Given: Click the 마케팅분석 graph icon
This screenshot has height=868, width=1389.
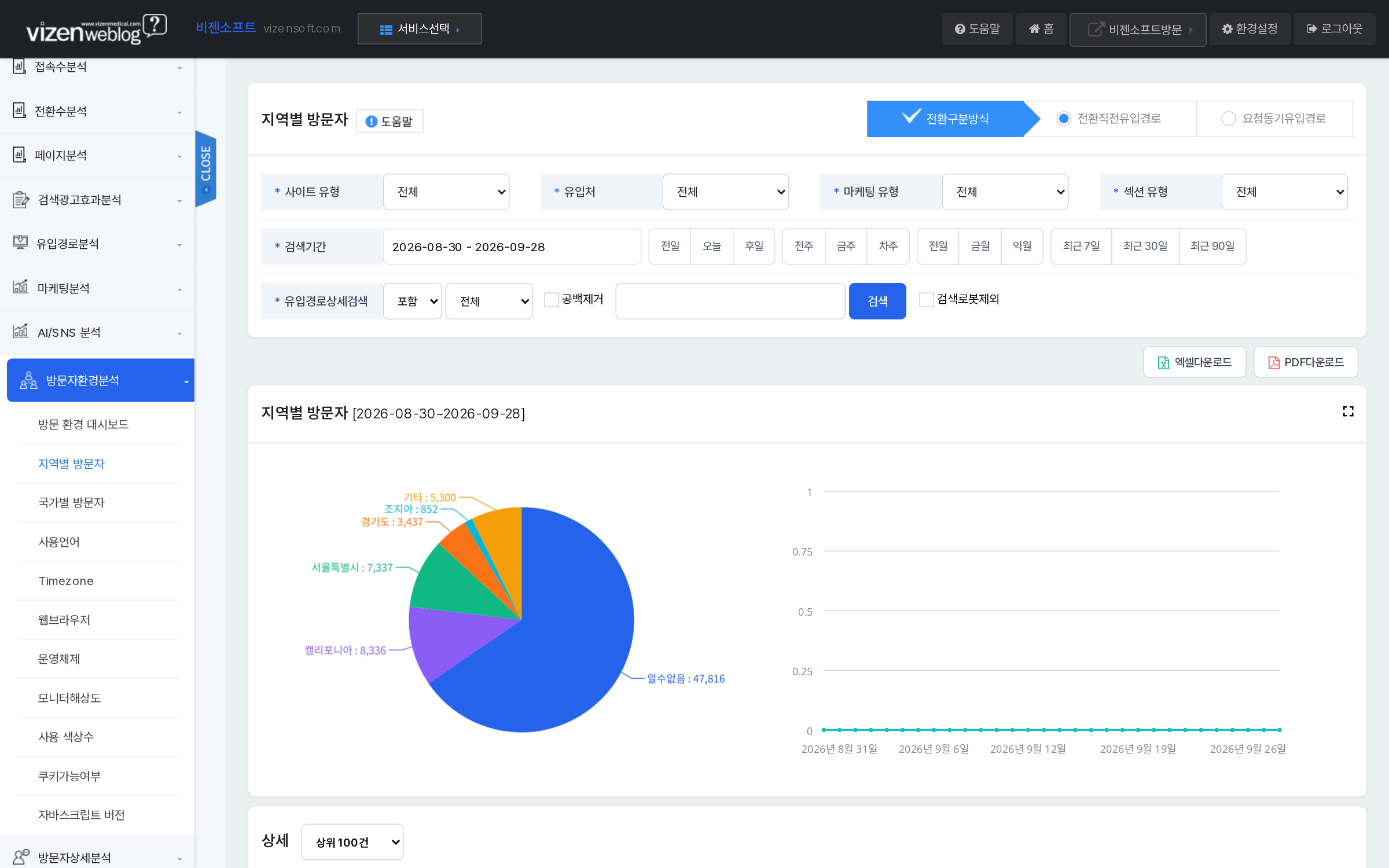Looking at the screenshot, I should pyautogui.click(x=20, y=288).
